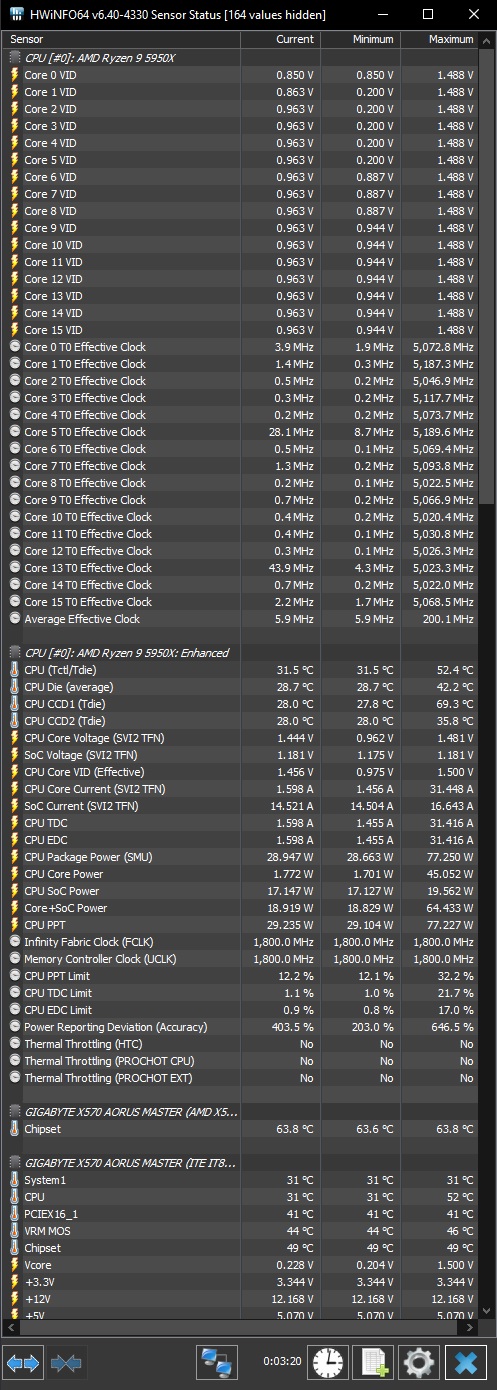This screenshot has height=1390, width=497.
Task: Select the Core 0 VID lightning icon
Action: [x=14, y=75]
